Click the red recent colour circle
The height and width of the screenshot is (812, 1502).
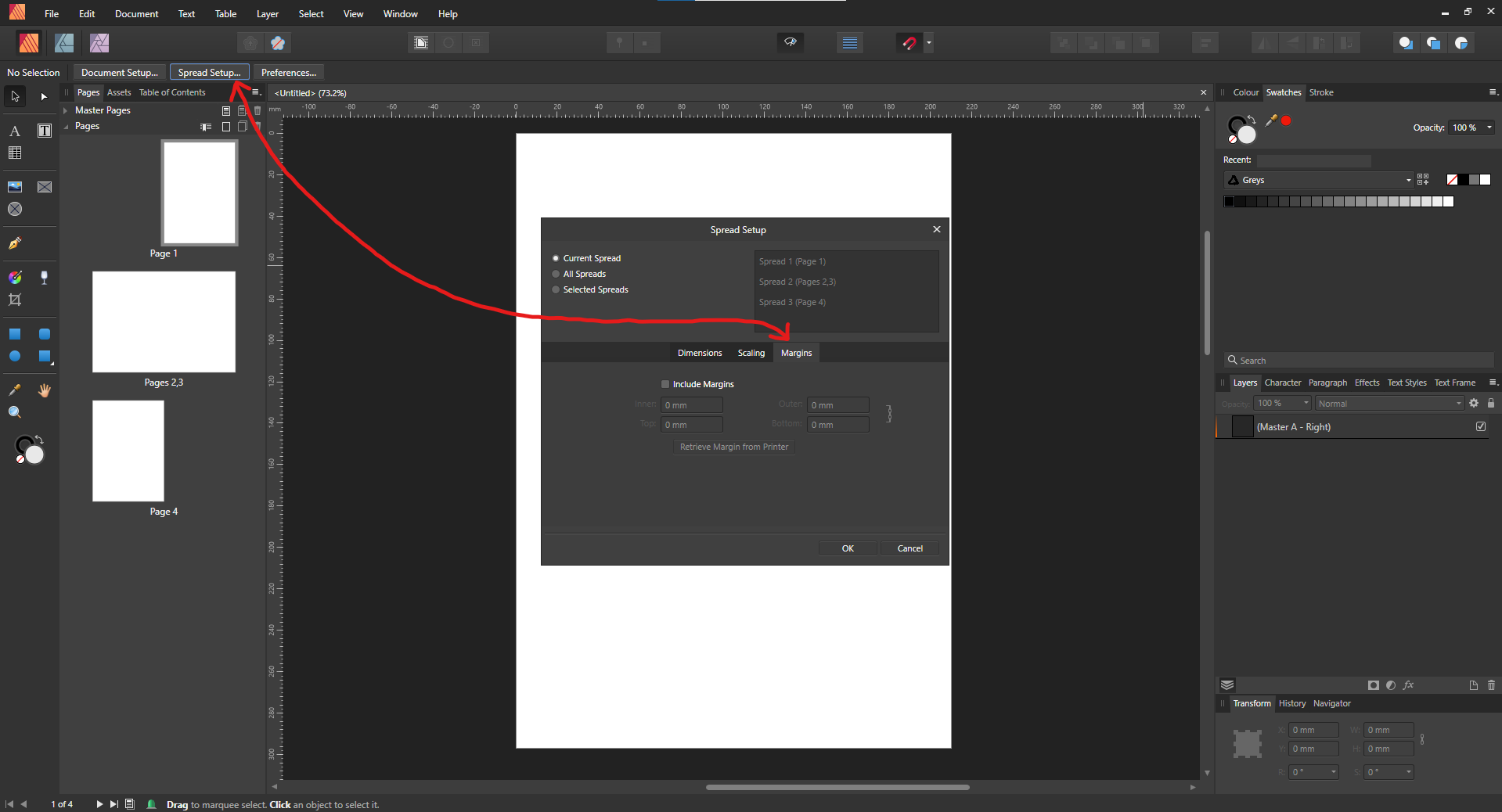(x=1286, y=120)
